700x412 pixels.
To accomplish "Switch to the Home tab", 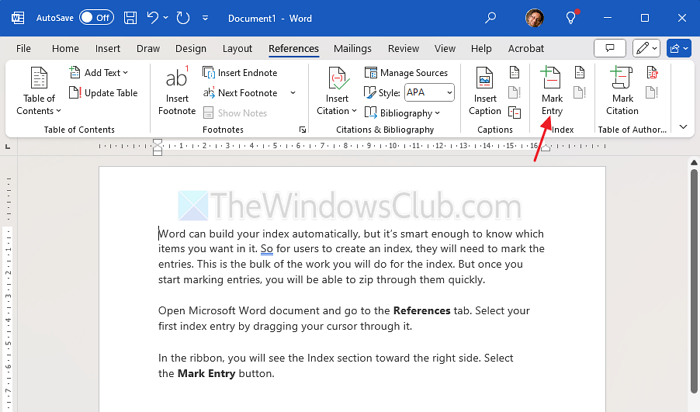I will [x=65, y=48].
